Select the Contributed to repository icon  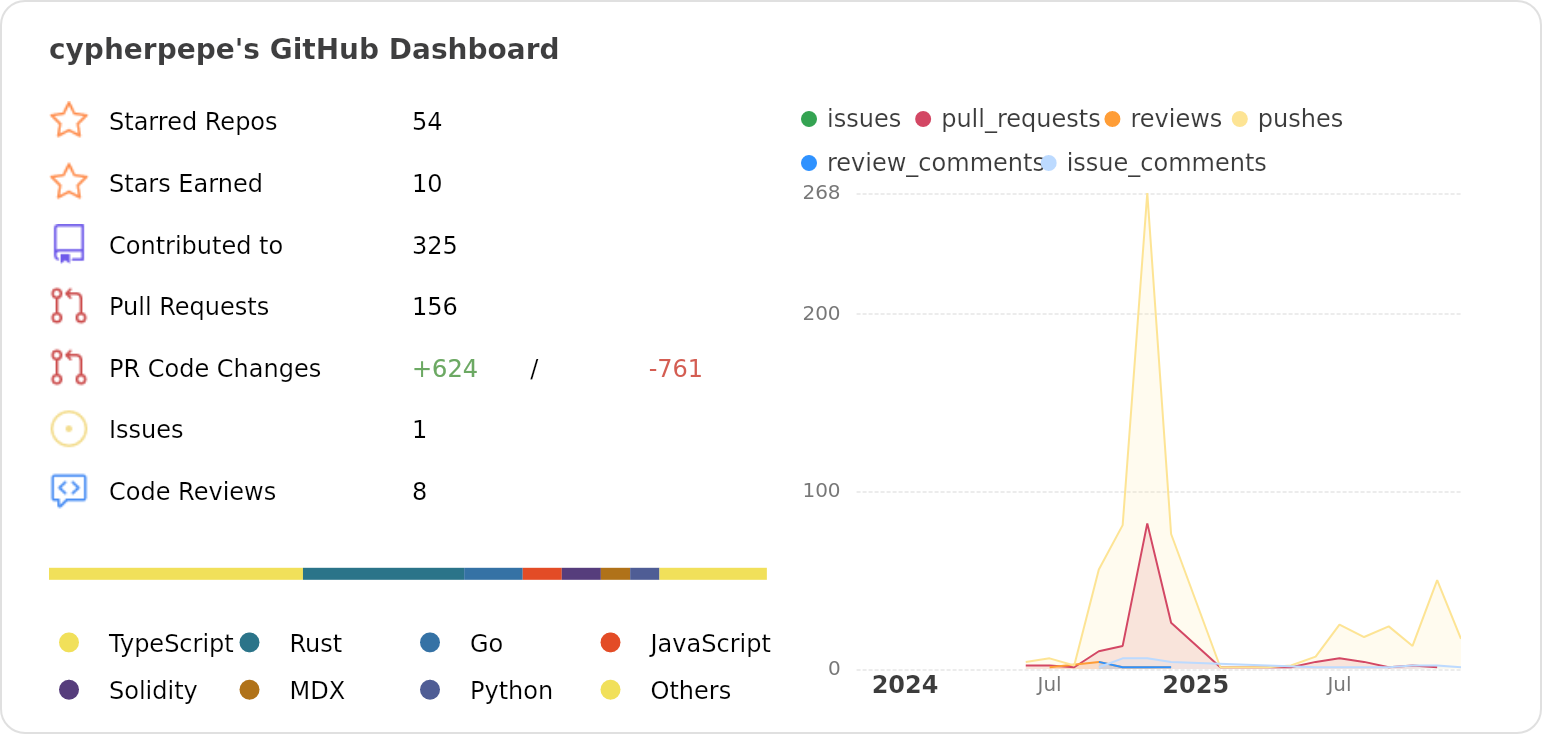coord(68,244)
